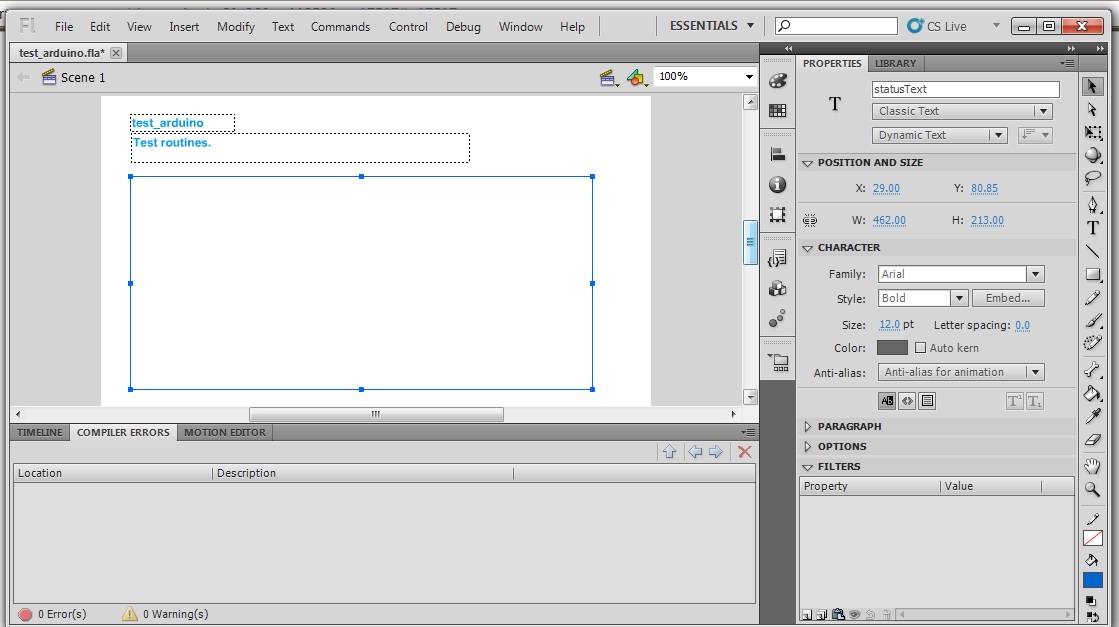Click the Black and White default colors icon
Image resolution: width=1119 pixels, height=627 pixels.
coord(1090,601)
